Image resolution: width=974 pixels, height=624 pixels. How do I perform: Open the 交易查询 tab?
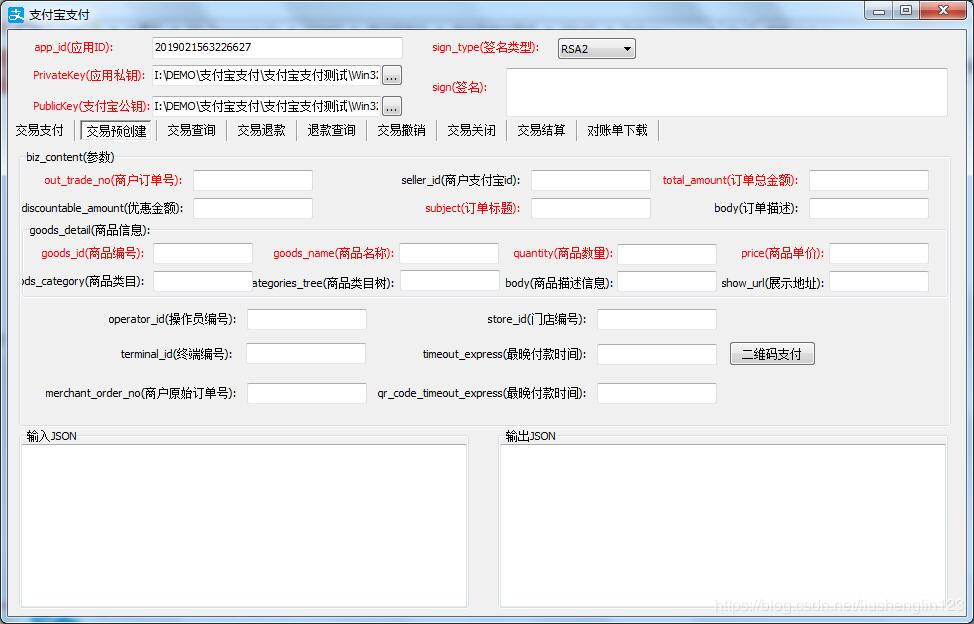pos(191,130)
